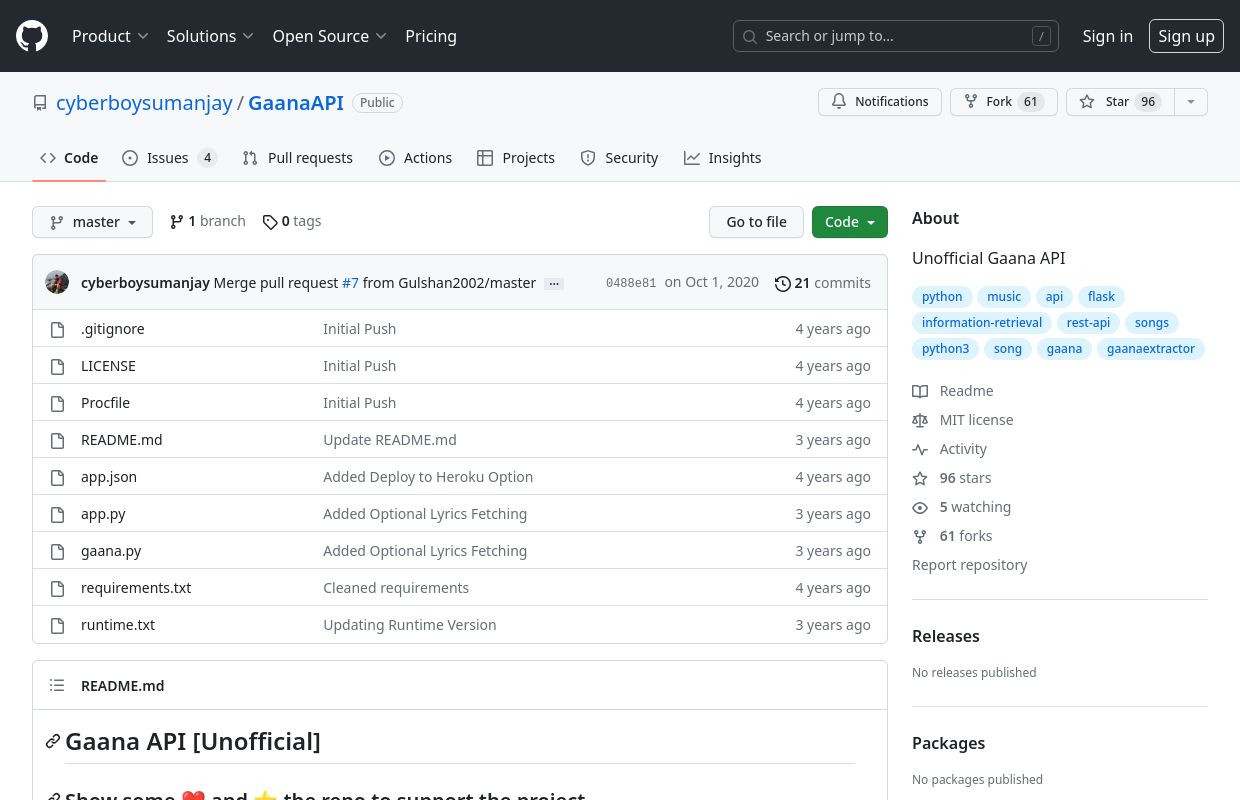Open the Releases section heading
The height and width of the screenshot is (800, 1240).
945,636
